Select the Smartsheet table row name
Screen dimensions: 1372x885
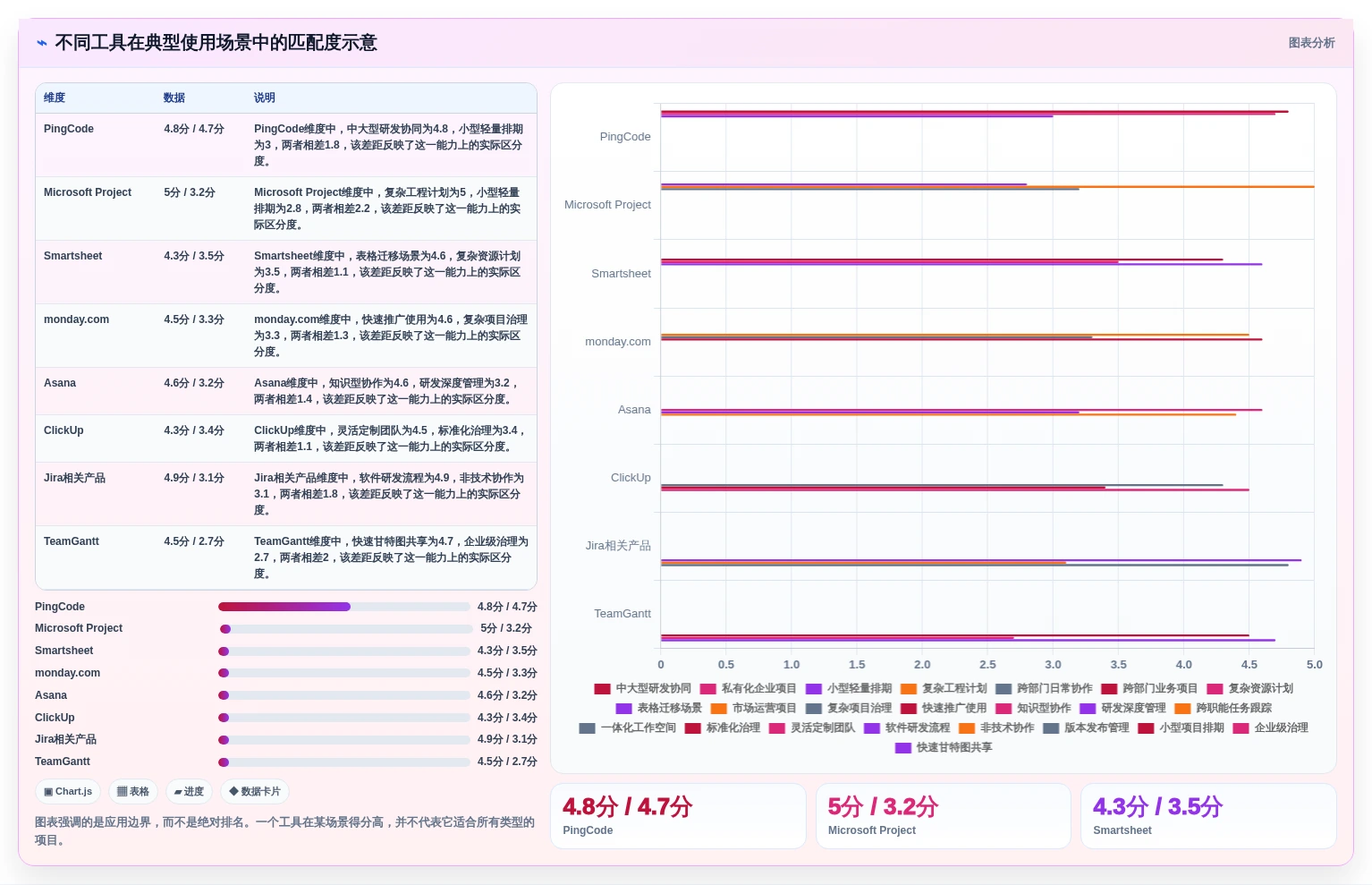point(73,256)
